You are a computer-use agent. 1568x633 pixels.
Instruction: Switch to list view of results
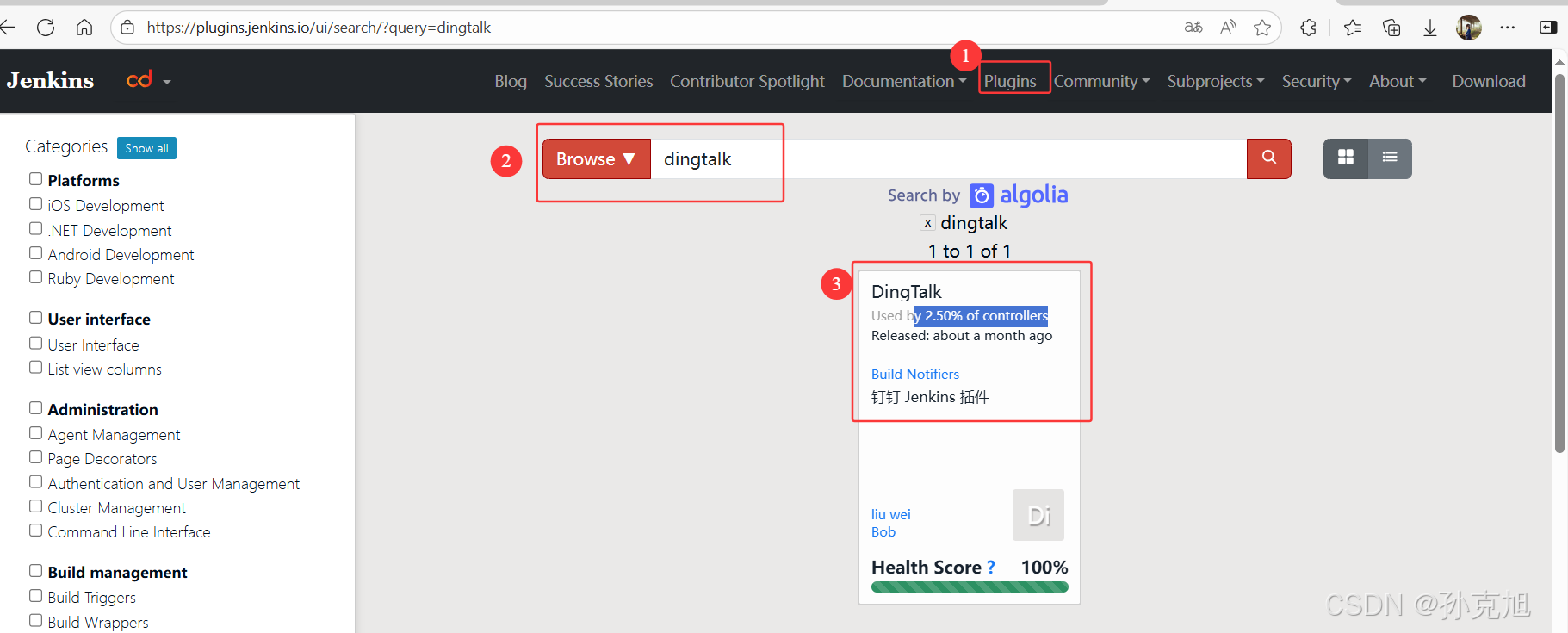pyautogui.click(x=1390, y=158)
